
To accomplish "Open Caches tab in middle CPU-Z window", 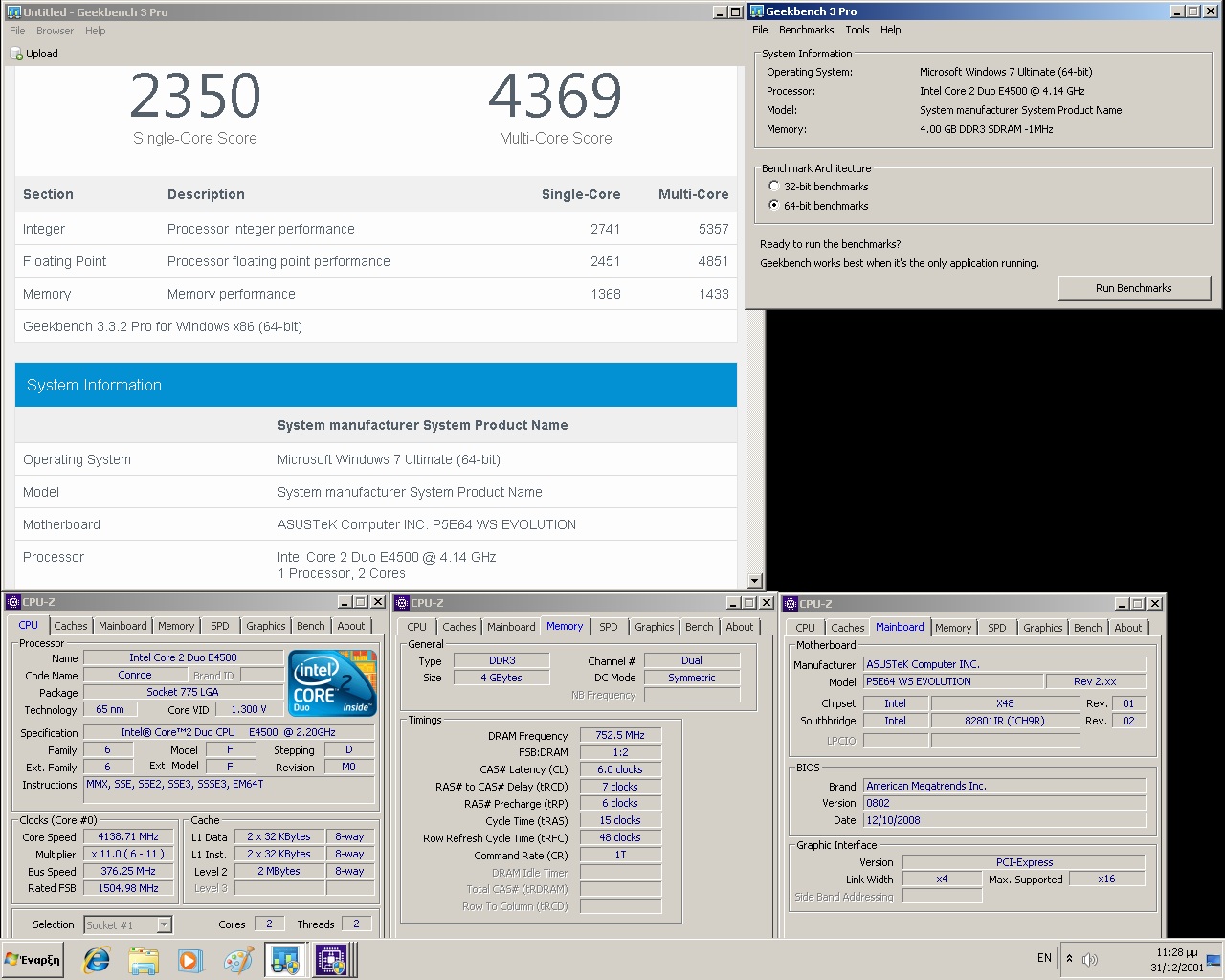I will pyautogui.click(x=459, y=627).
